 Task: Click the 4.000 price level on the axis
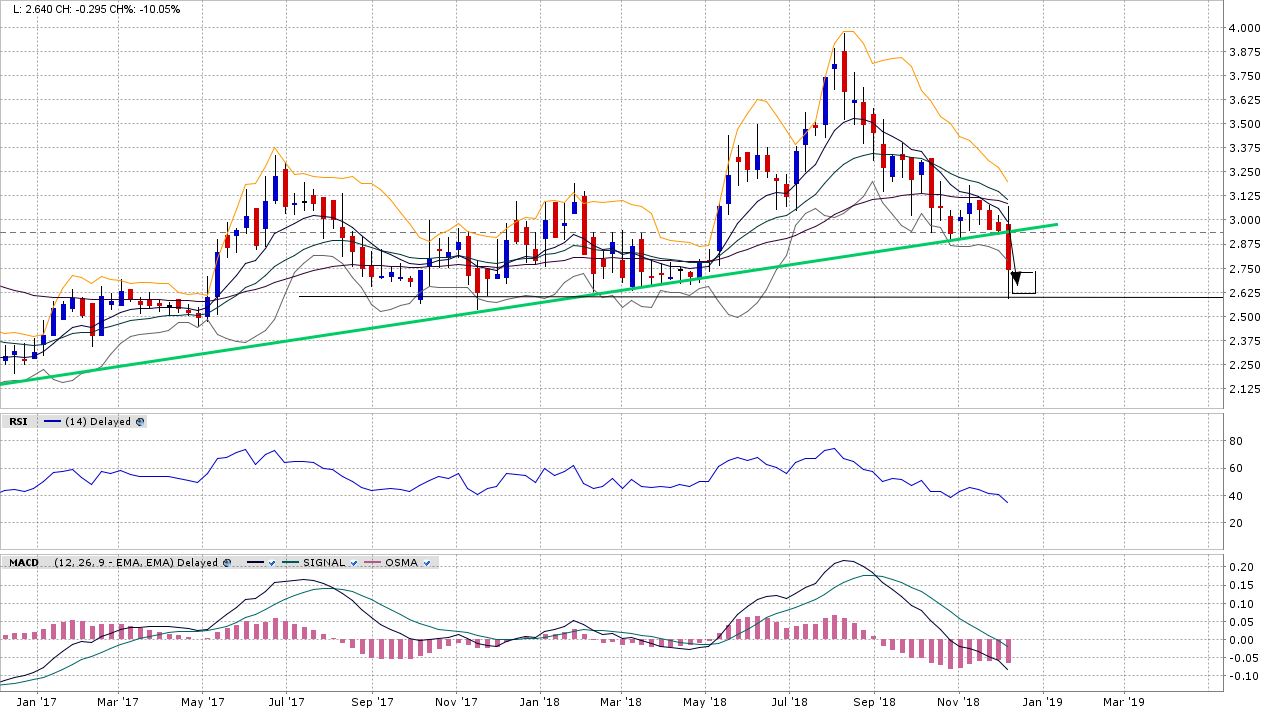tap(1246, 28)
